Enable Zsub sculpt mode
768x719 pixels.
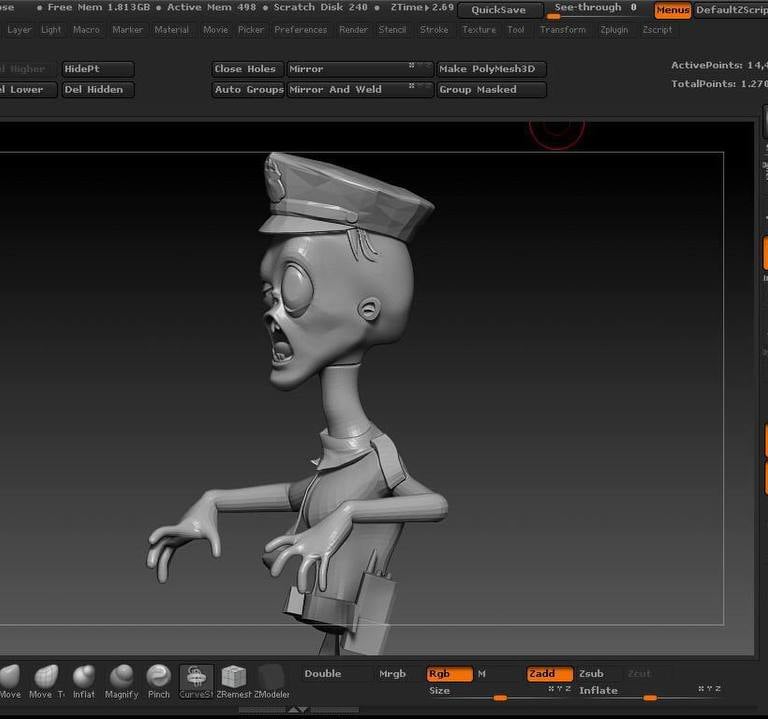point(591,674)
